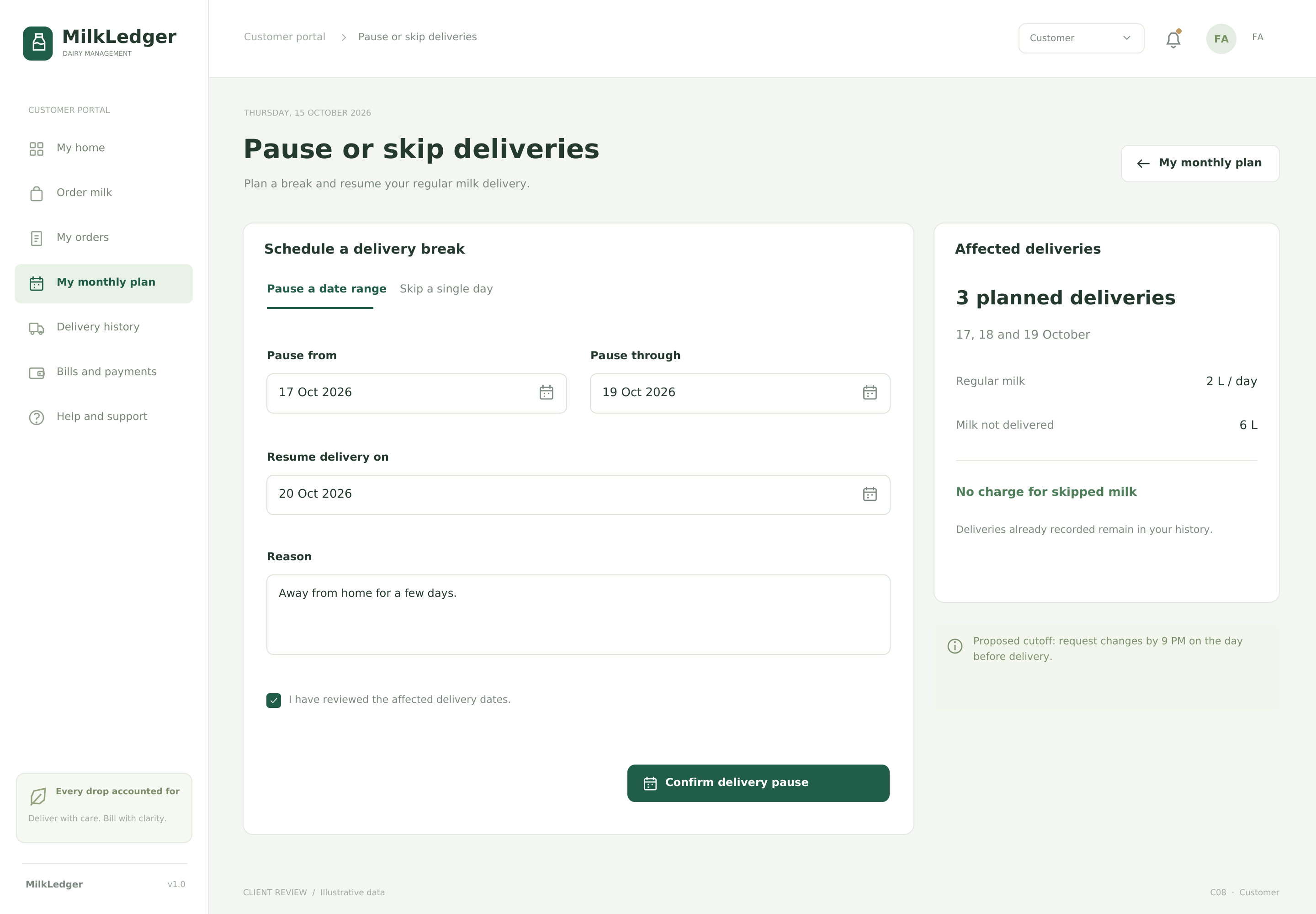Click the Order milk bag icon
1316x914 pixels.
coord(37,194)
